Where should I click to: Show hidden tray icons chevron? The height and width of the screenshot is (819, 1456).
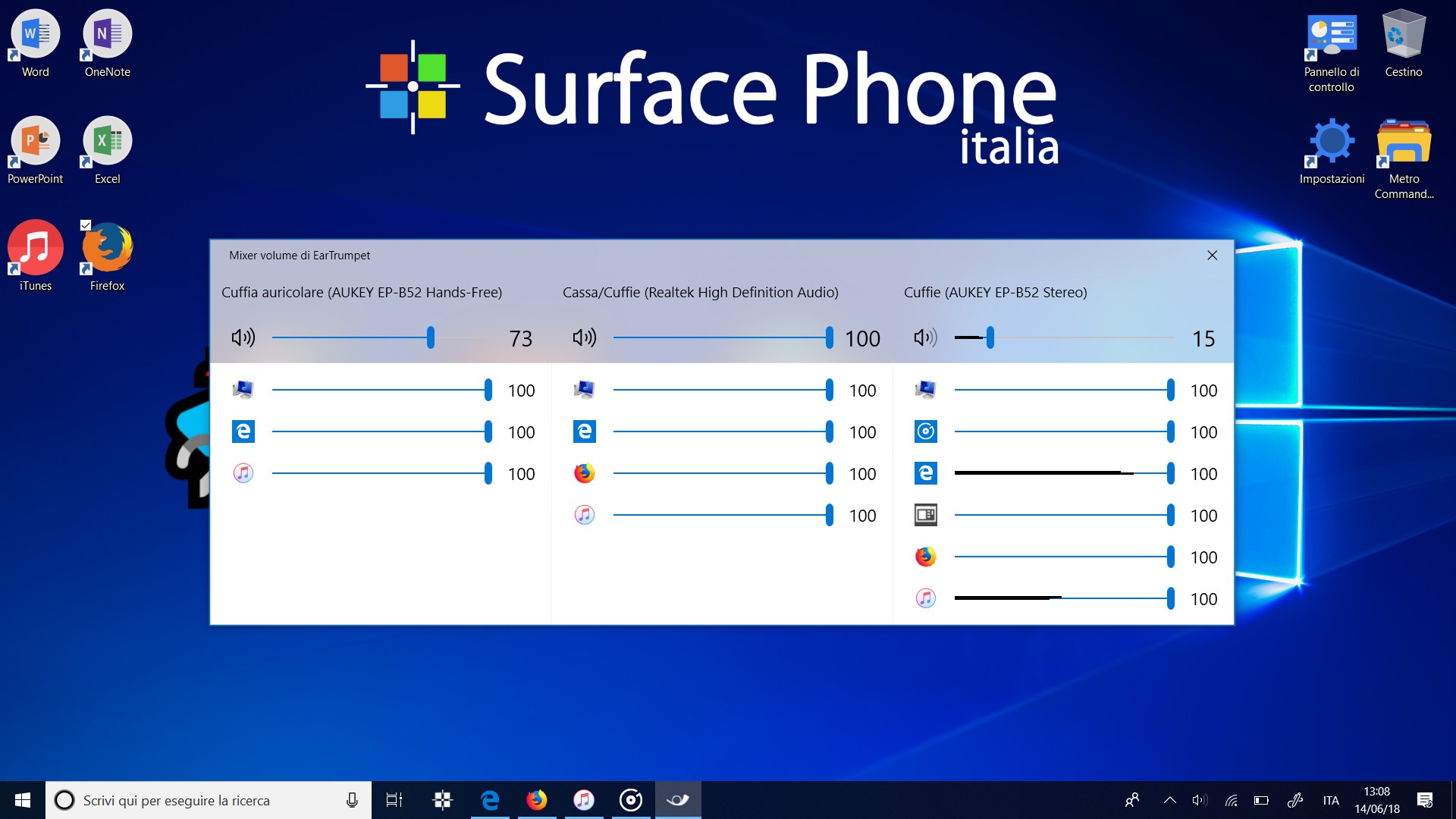[x=1170, y=800]
